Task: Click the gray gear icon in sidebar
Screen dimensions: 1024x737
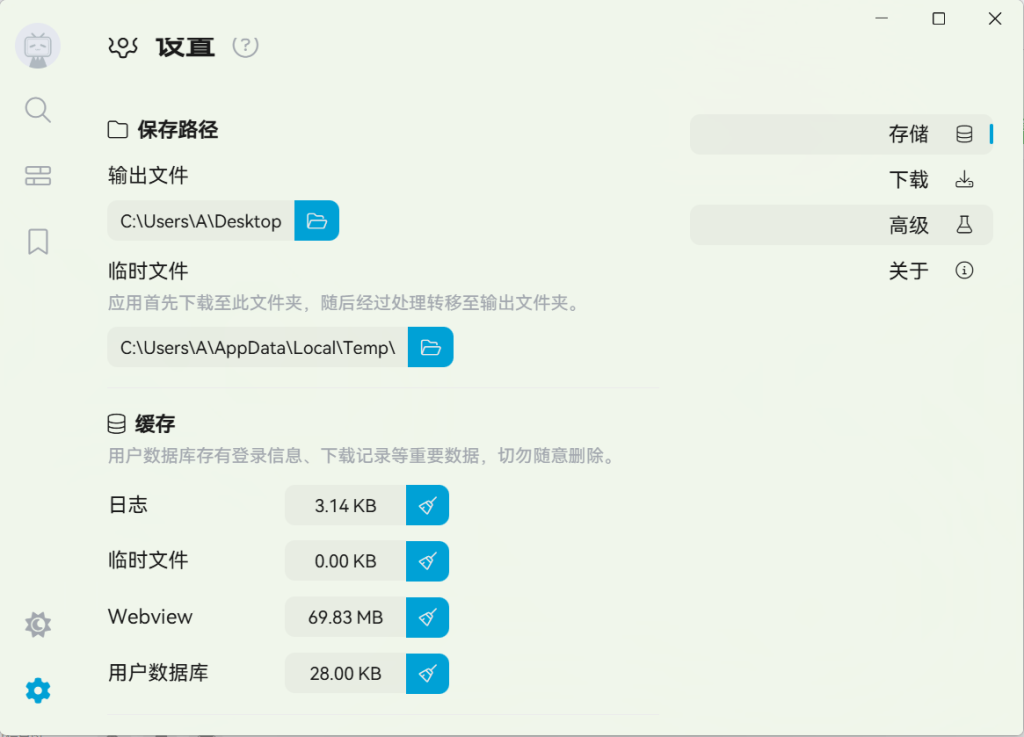Action: point(37,624)
